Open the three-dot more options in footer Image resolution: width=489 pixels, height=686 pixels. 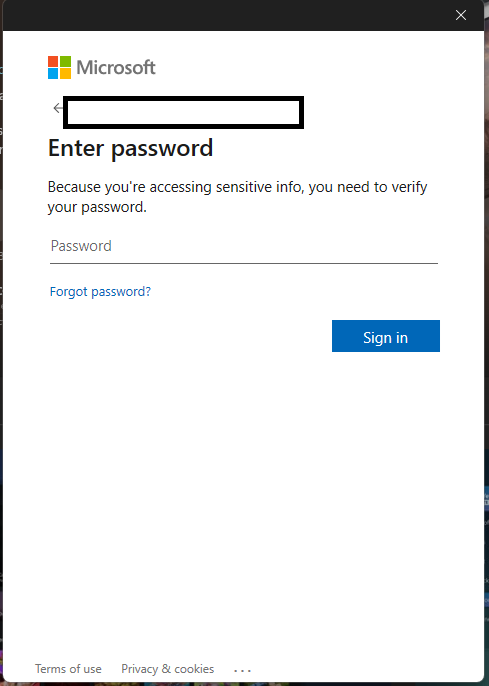point(242,670)
